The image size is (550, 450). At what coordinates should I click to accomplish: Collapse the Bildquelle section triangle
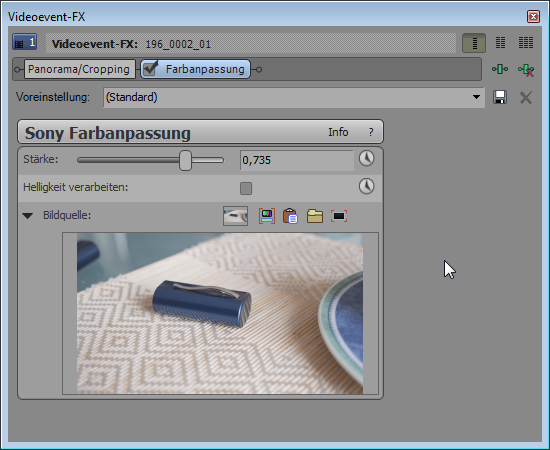click(x=27, y=215)
